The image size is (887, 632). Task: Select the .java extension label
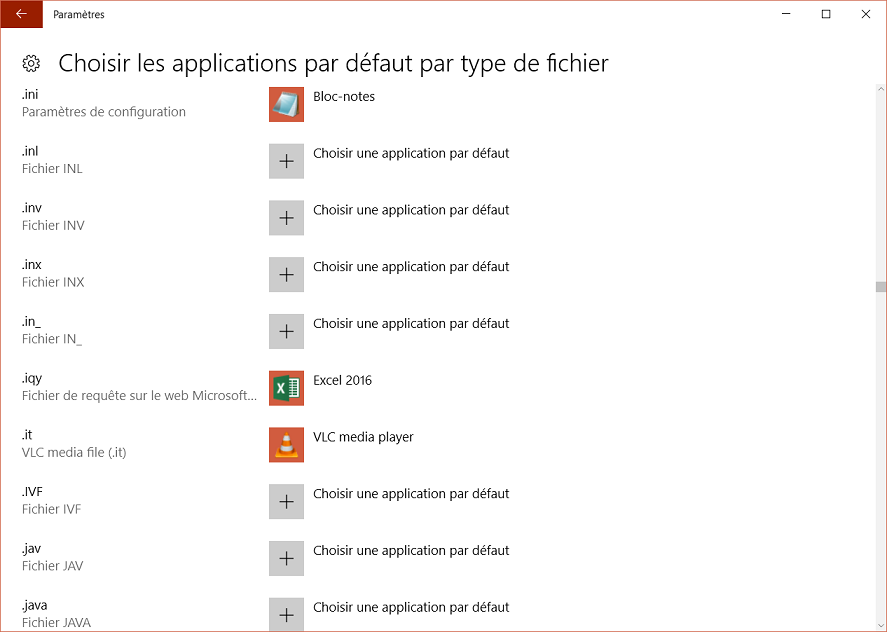pos(35,605)
